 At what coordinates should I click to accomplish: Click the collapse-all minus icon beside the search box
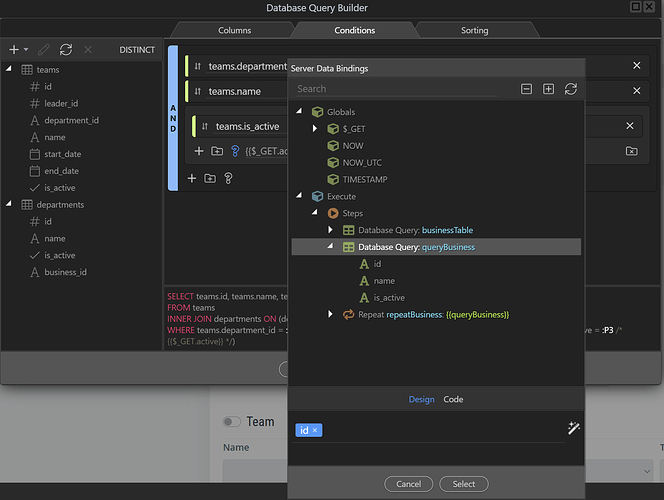[x=526, y=89]
